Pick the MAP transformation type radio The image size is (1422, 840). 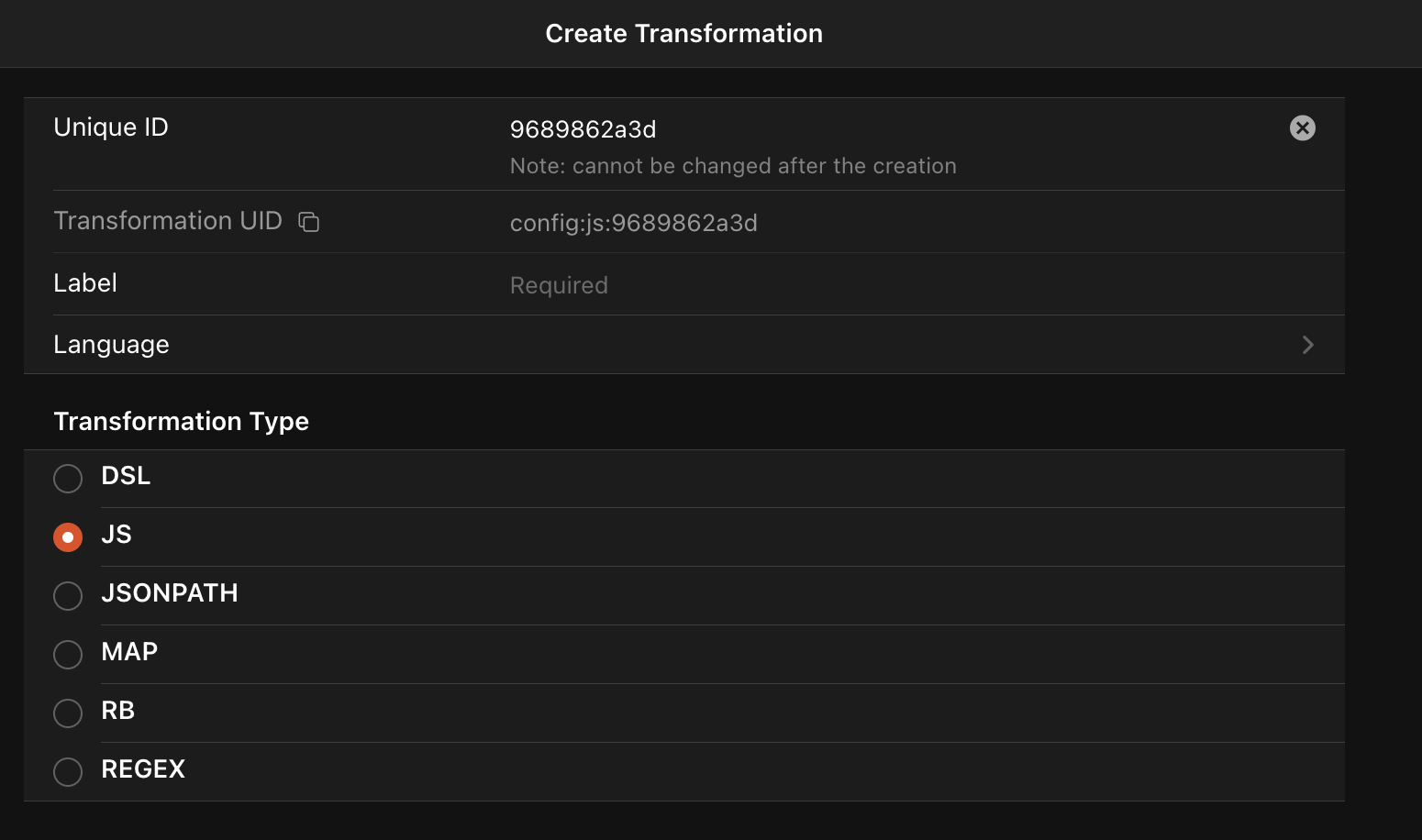(68, 654)
